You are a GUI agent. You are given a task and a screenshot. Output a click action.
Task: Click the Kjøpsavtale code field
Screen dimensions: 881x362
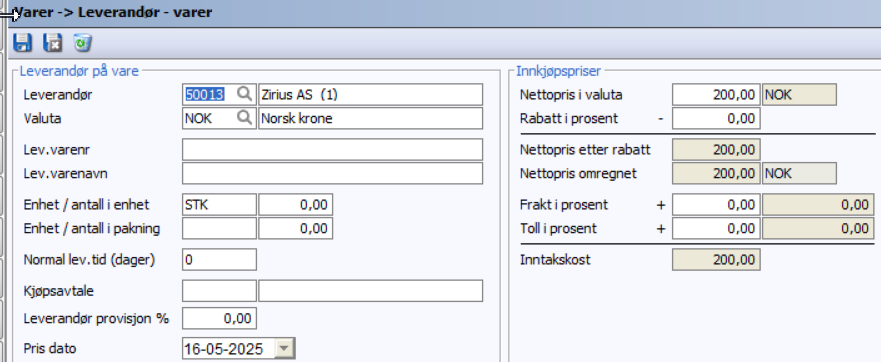[219, 291]
